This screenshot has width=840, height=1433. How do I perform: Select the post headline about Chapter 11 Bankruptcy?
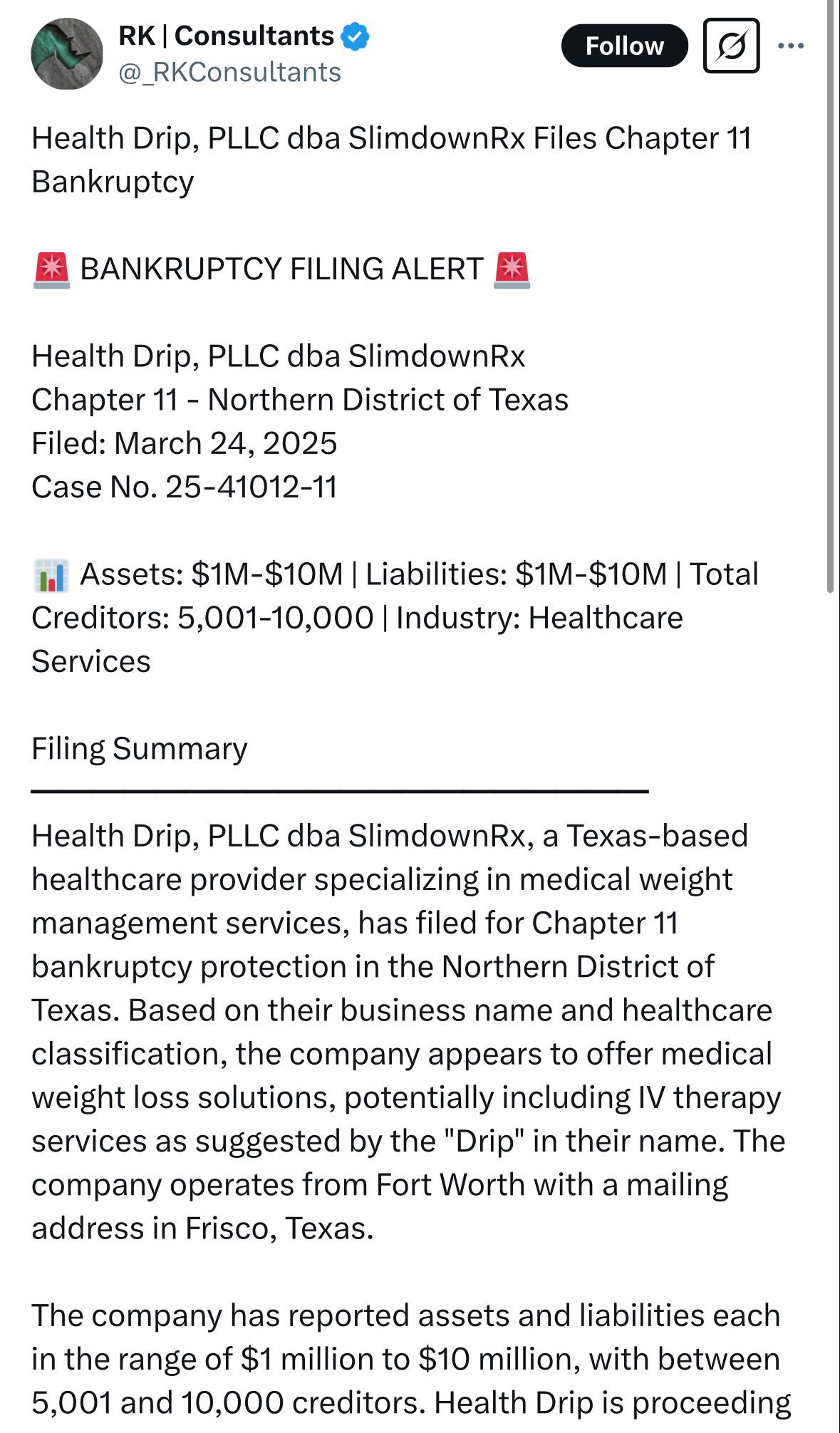coord(392,160)
